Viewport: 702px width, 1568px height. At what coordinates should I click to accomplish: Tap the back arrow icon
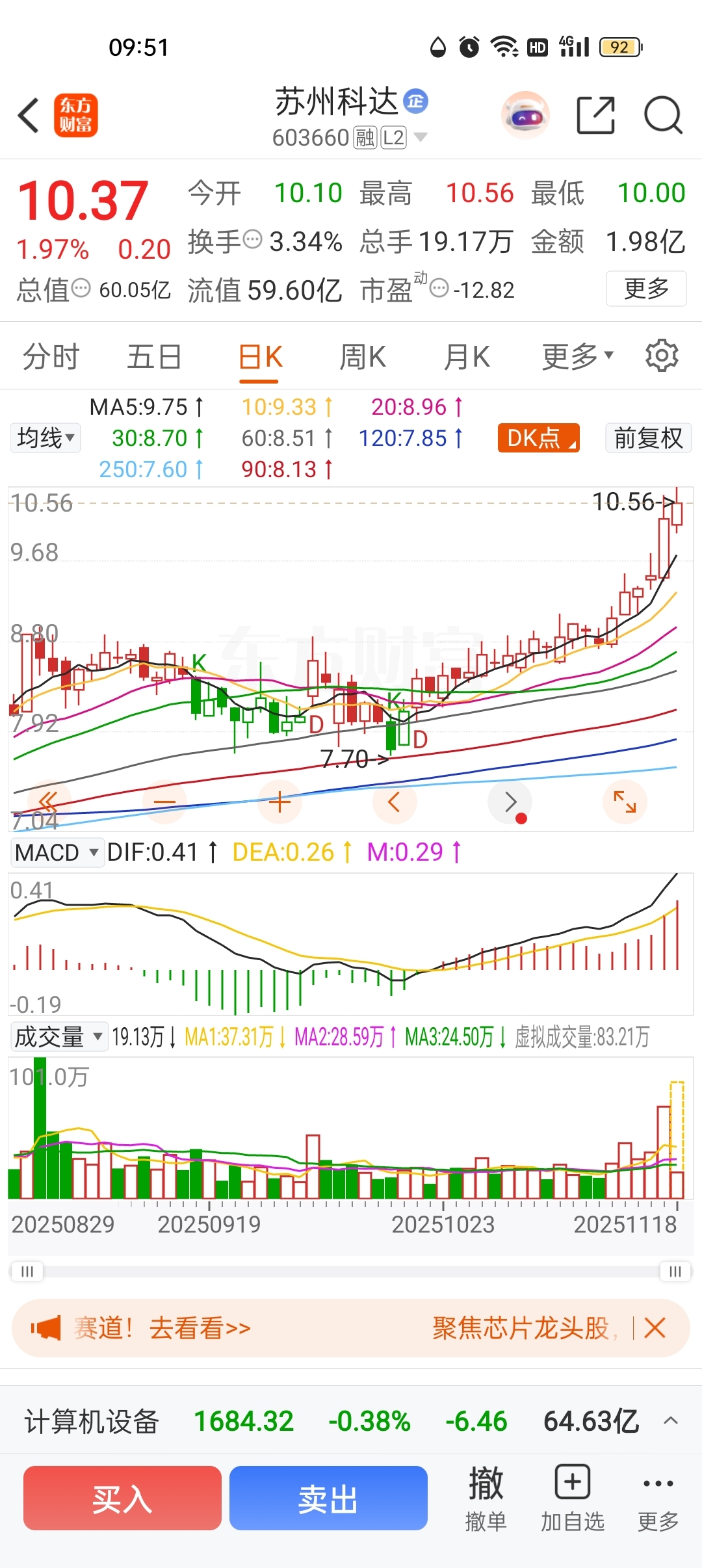coord(29,116)
